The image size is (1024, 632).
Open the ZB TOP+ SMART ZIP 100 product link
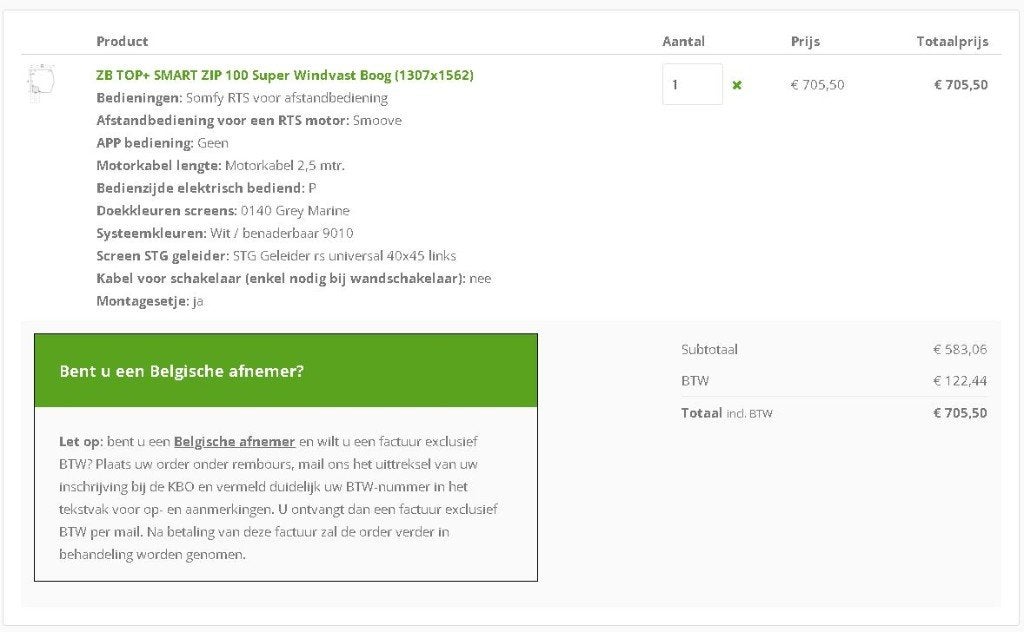pyautogui.click(x=285, y=75)
